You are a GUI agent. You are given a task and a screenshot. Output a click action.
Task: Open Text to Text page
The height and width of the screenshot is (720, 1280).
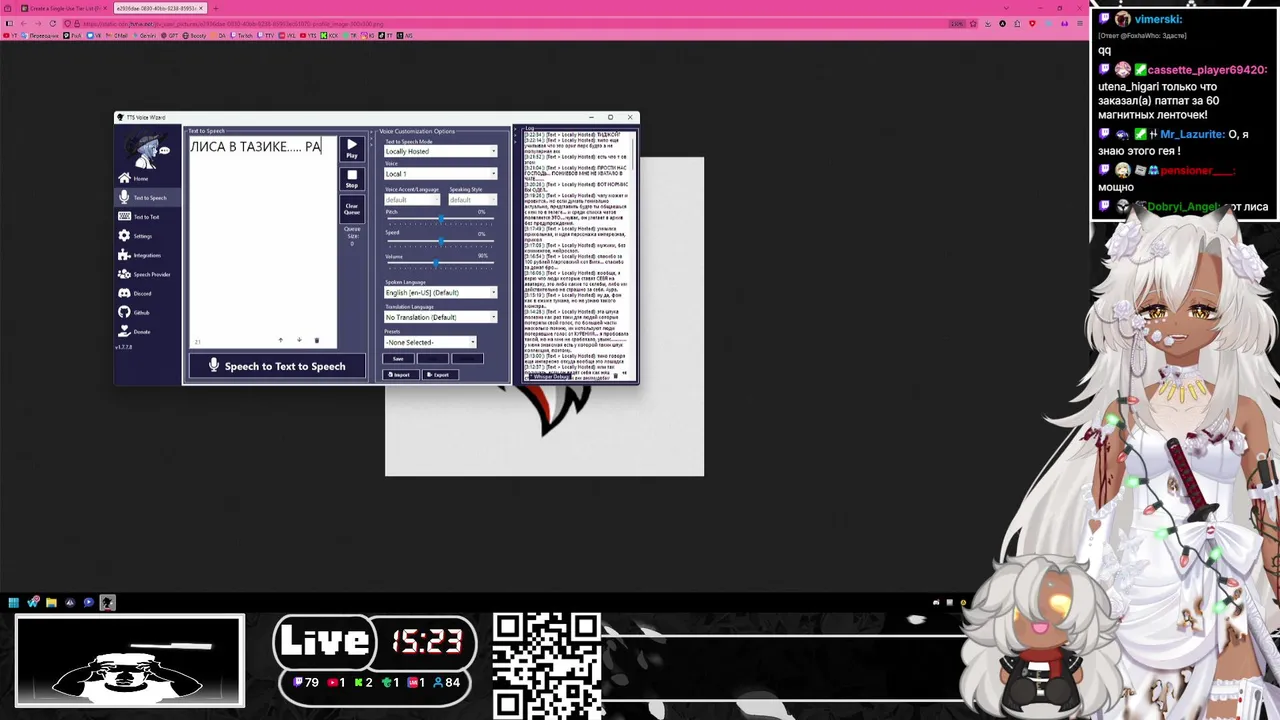click(x=146, y=216)
